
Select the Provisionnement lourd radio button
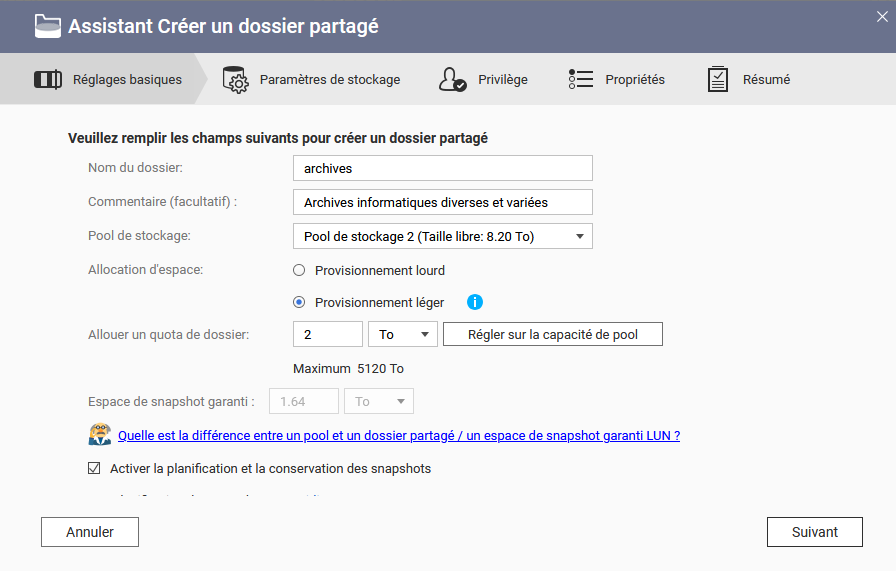click(299, 270)
